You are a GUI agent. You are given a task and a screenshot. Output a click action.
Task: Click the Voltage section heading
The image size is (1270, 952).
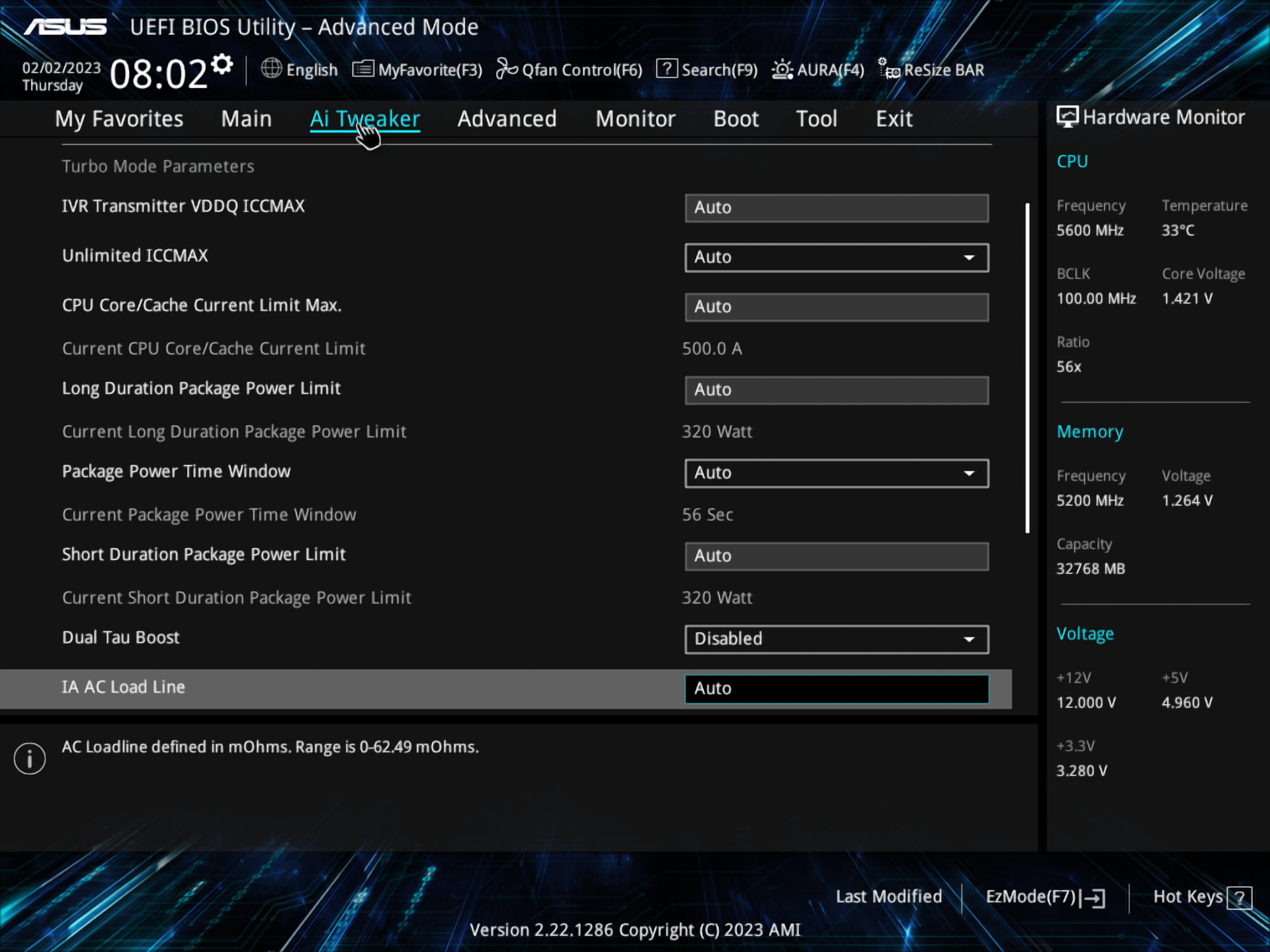point(1085,633)
